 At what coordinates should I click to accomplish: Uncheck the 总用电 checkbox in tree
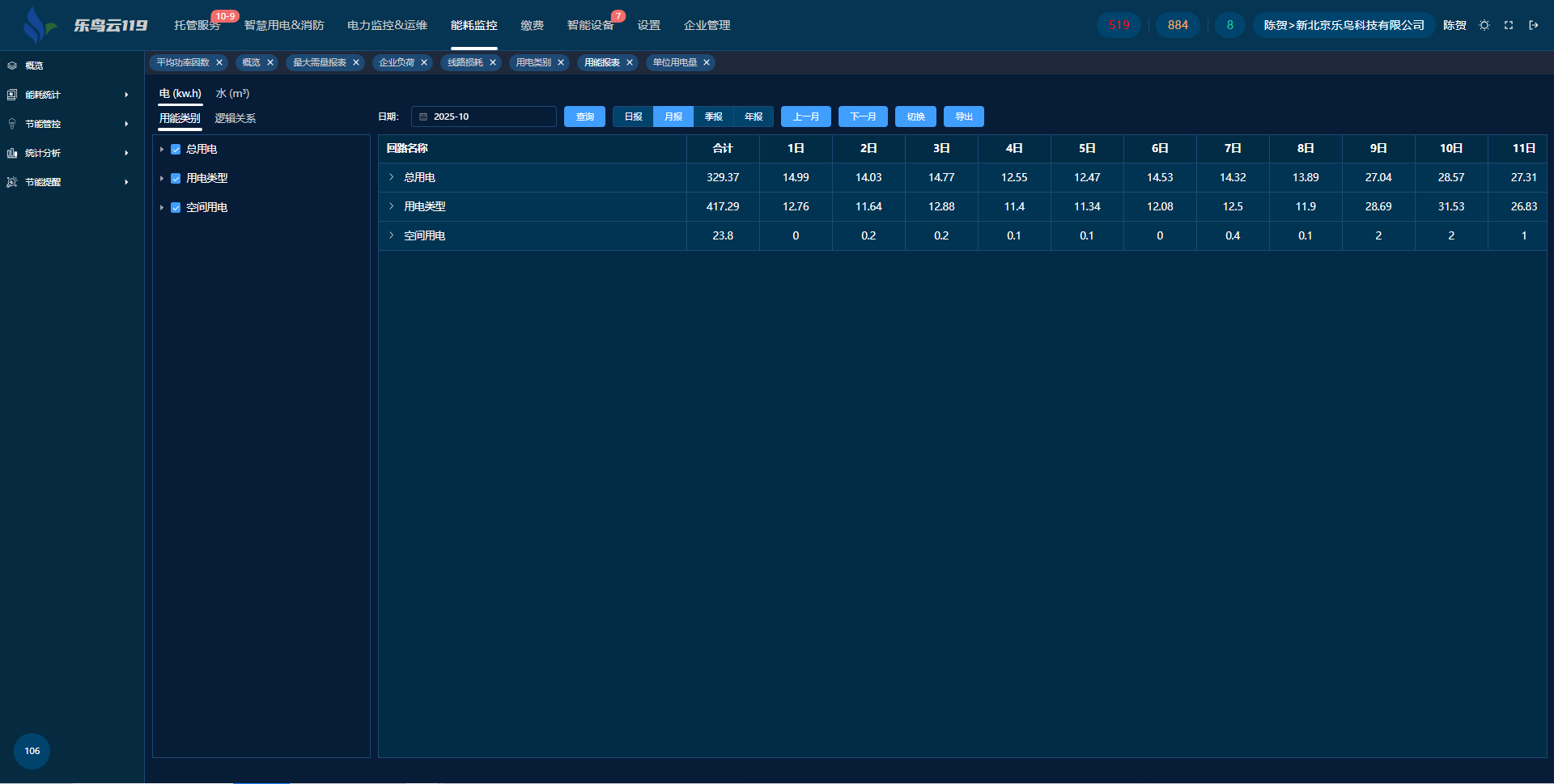click(x=176, y=150)
